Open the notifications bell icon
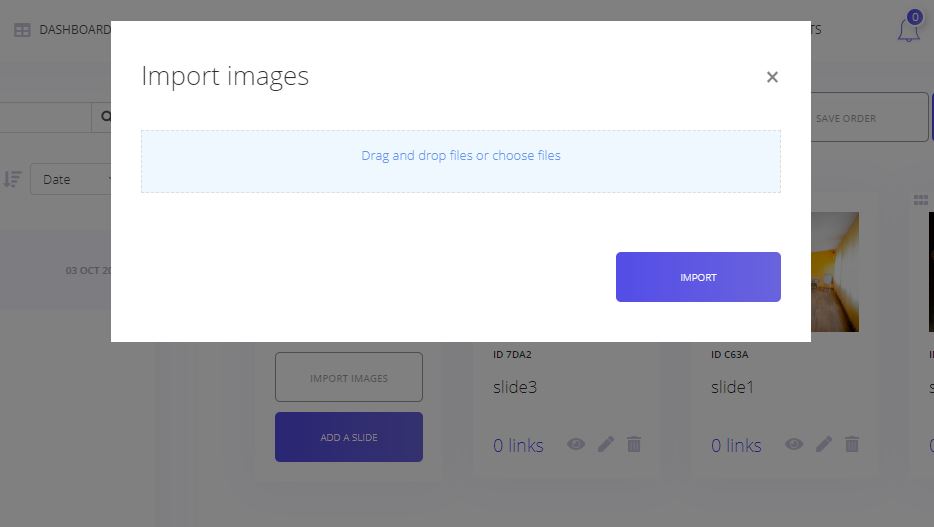Screen dimensions: 934x527 pyautogui.click(x=908, y=30)
